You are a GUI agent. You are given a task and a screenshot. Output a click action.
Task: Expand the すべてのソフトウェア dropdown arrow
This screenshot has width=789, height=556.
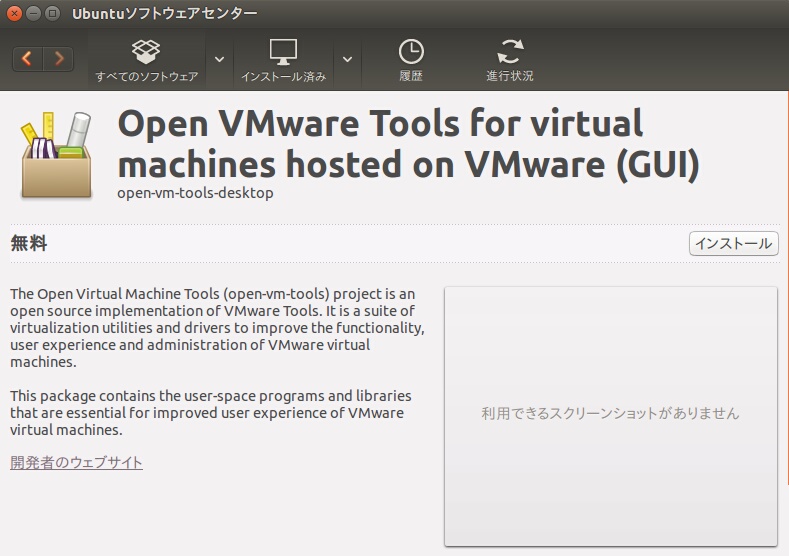point(219,59)
